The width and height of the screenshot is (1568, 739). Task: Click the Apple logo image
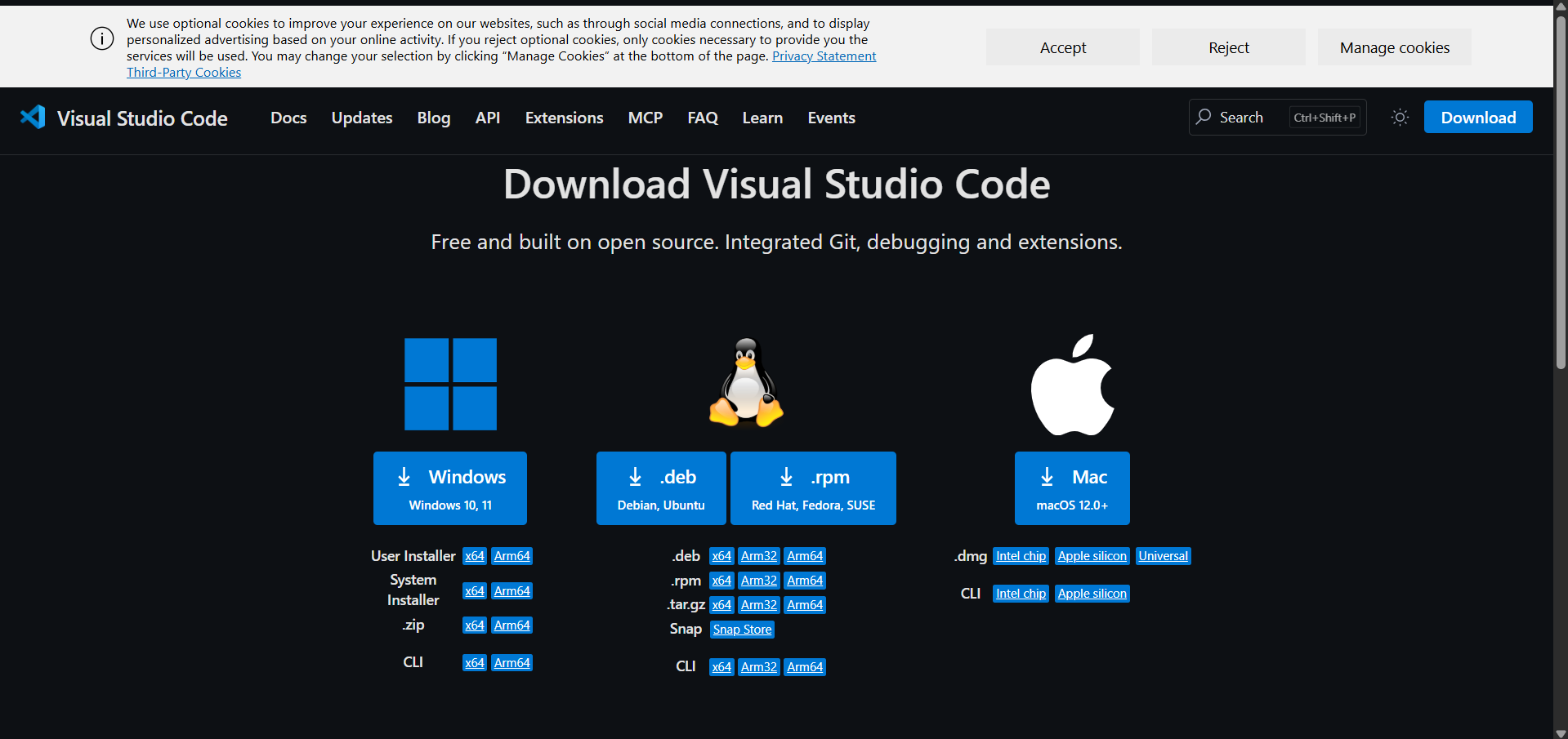click(x=1072, y=385)
